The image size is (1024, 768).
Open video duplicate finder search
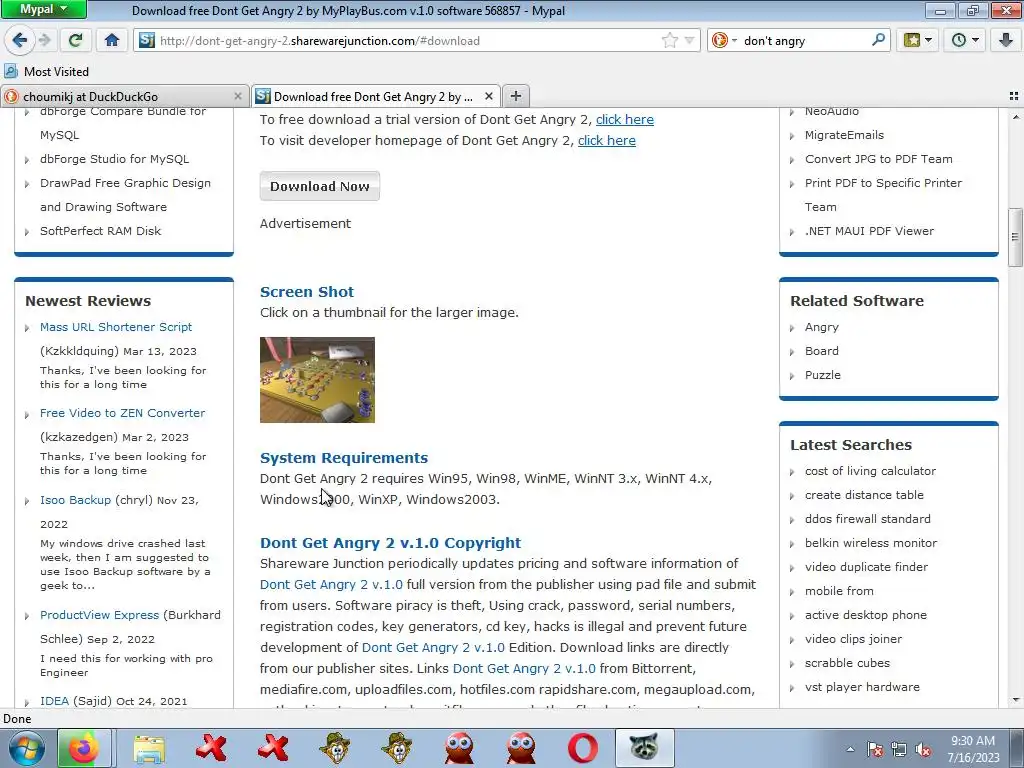click(x=866, y=567)
